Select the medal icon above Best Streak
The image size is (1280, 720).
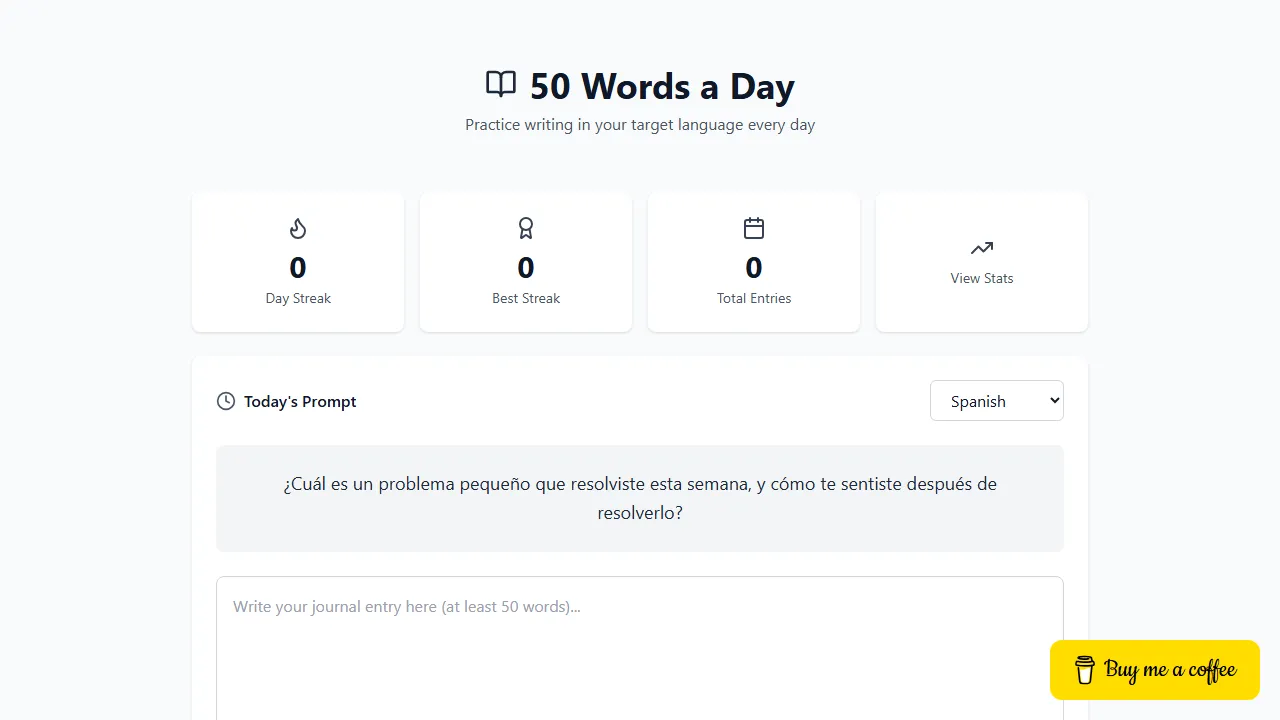[x=525, y=228]
